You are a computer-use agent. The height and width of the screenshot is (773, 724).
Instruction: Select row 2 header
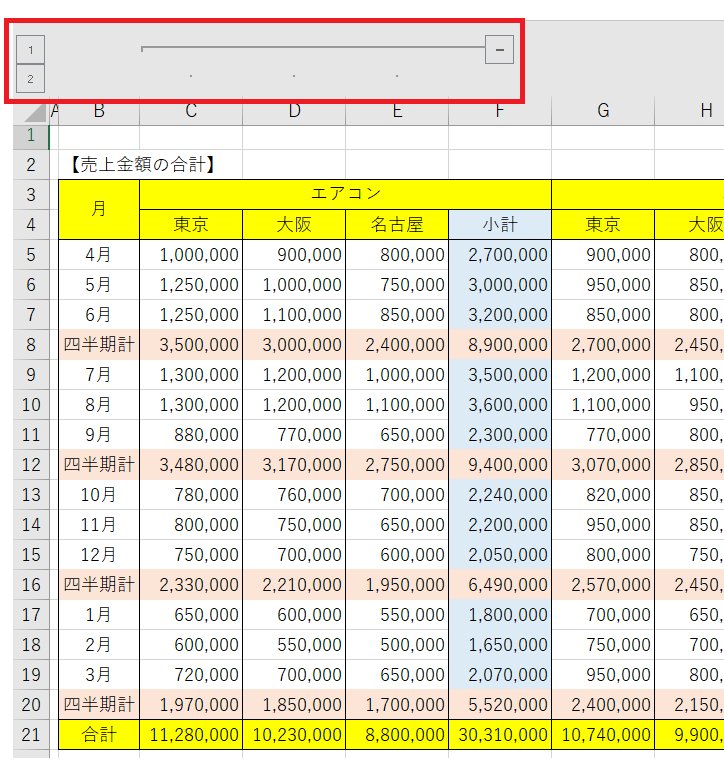[x=31, y=165]
